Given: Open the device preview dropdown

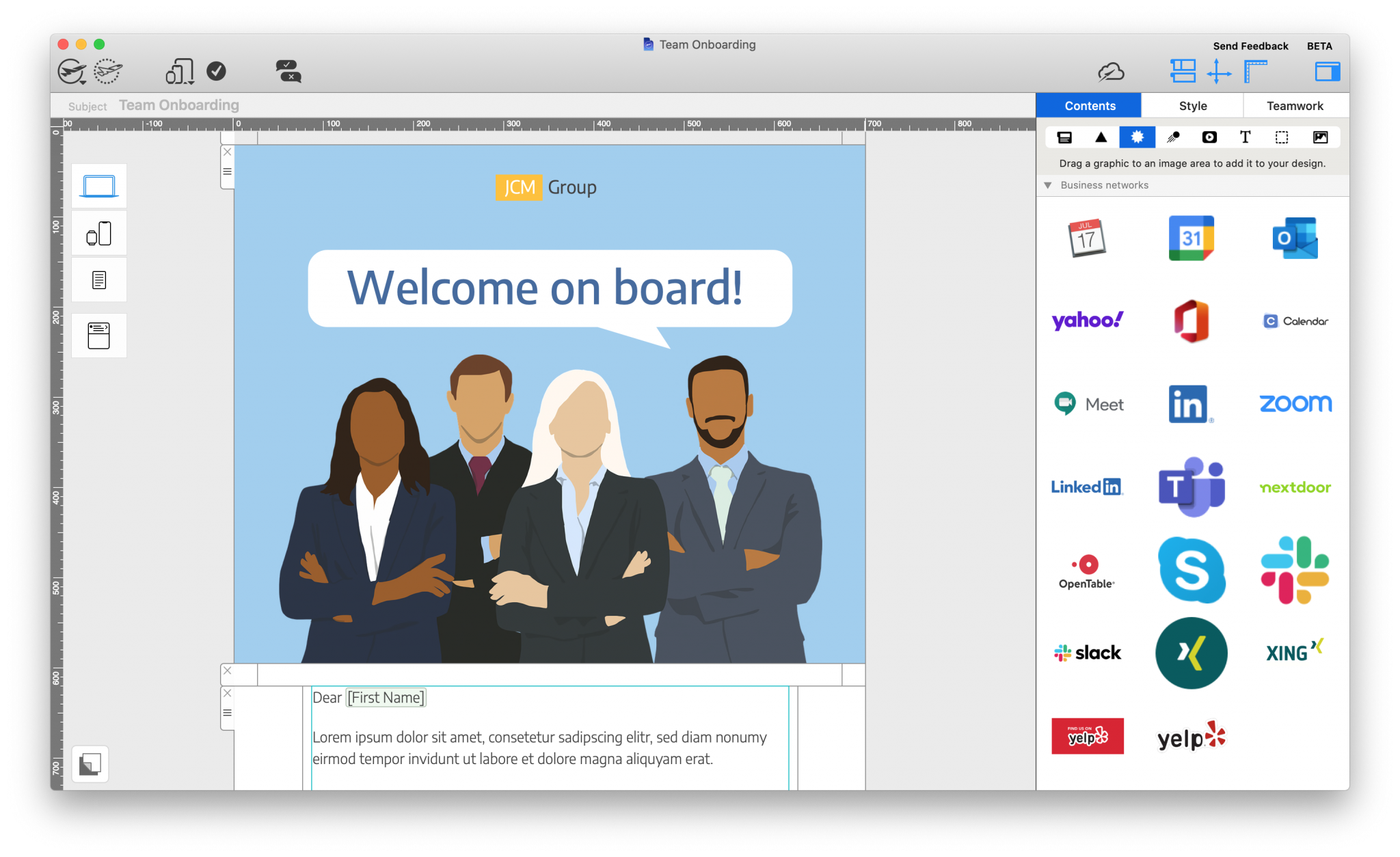Looking at the screenshot, I should point(179,70).
